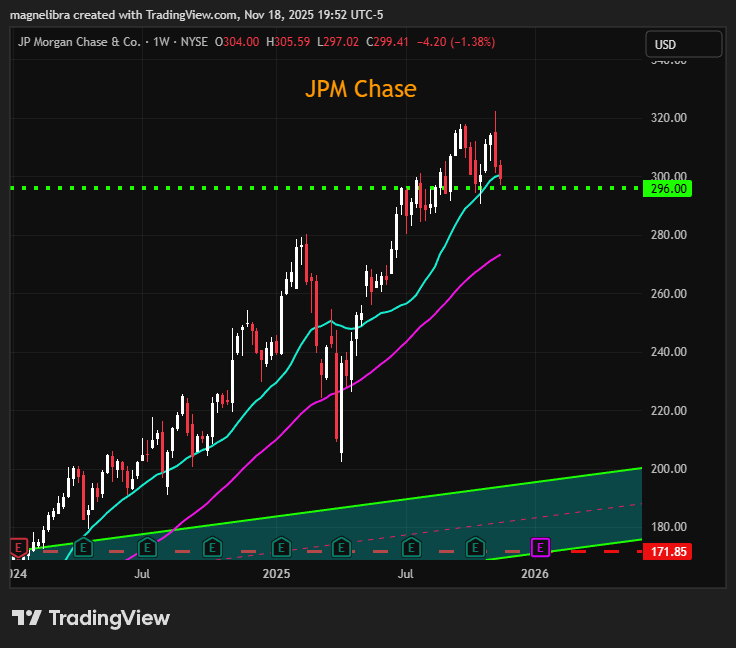Click the green earnings marker above the 2025 Jul label
Image resolution: width=736 pixels, height=648 pixels.
click(411, 547)
